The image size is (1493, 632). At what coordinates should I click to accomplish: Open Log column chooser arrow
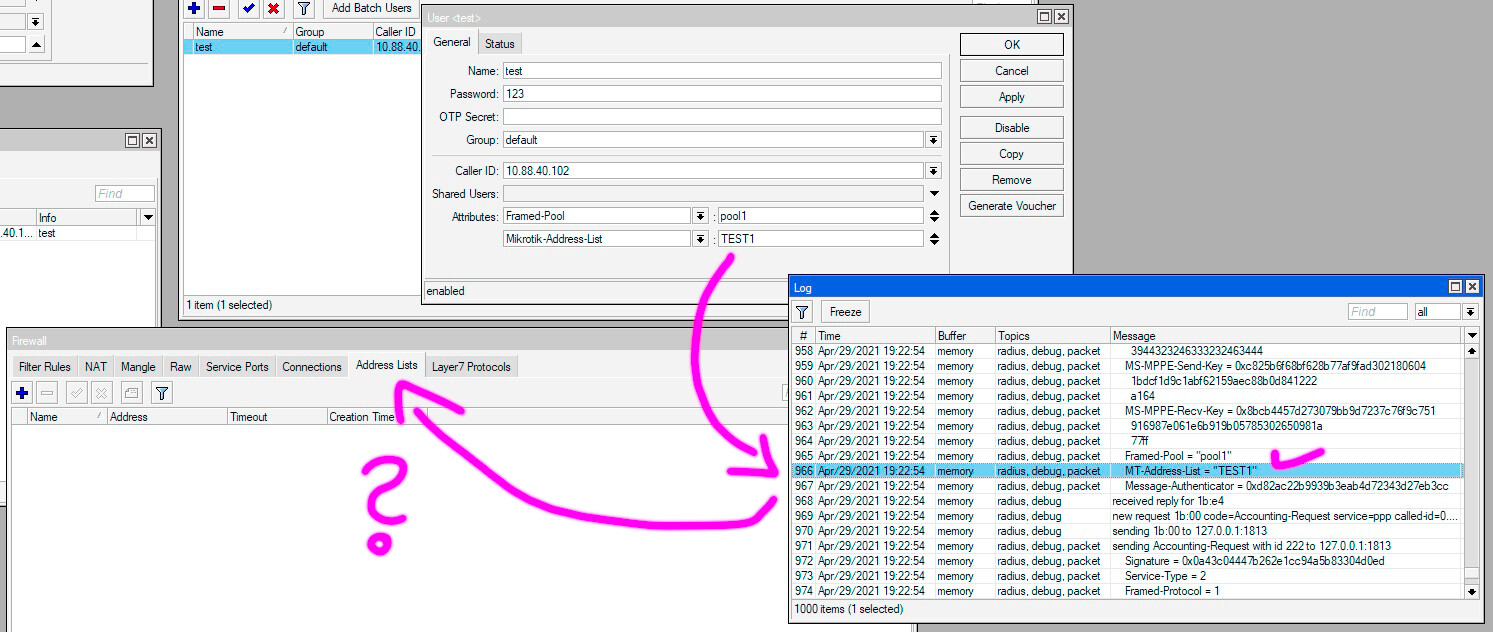pyautogui.click(x=1471, y=336)
